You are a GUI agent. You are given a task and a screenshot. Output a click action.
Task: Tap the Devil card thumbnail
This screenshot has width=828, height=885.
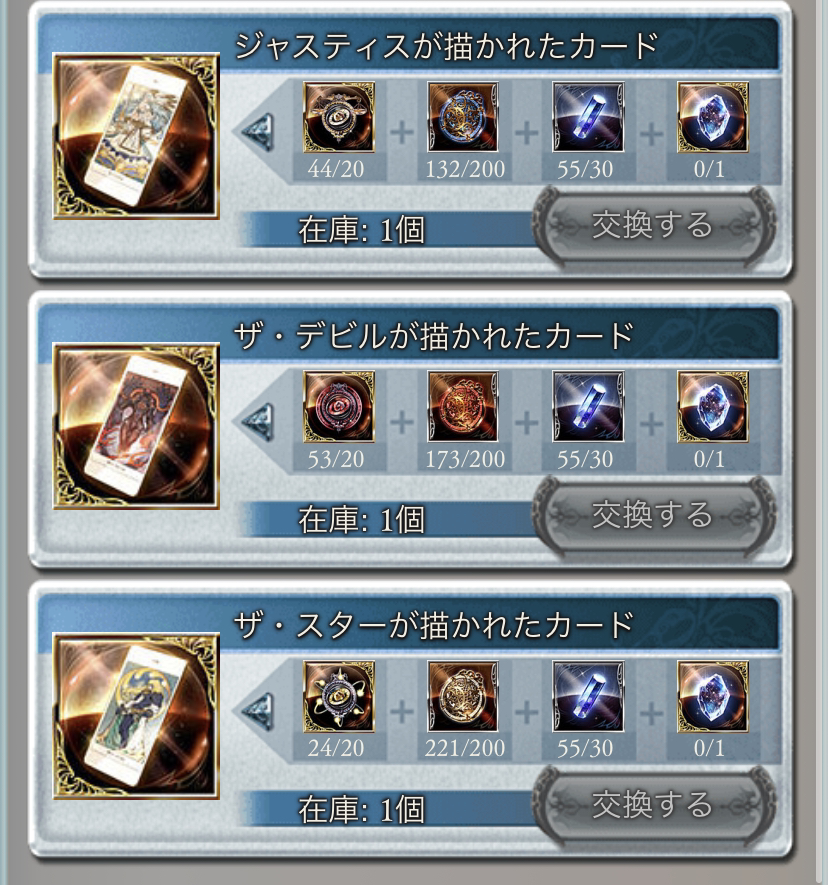click(x=136, y=426)
